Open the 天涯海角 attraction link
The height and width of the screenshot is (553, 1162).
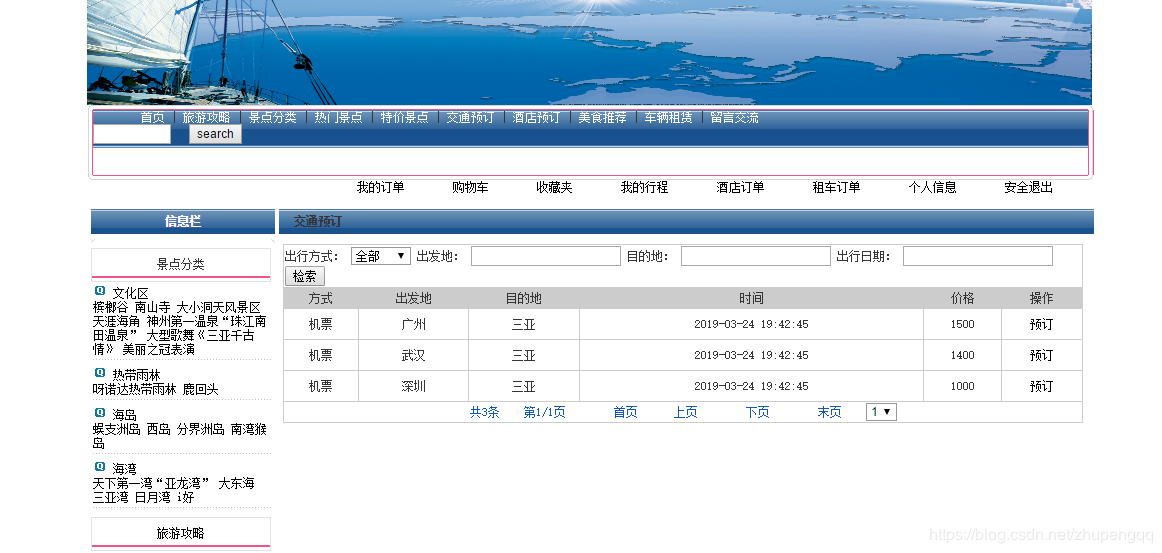pyautogui.click(x=116, y=322)
